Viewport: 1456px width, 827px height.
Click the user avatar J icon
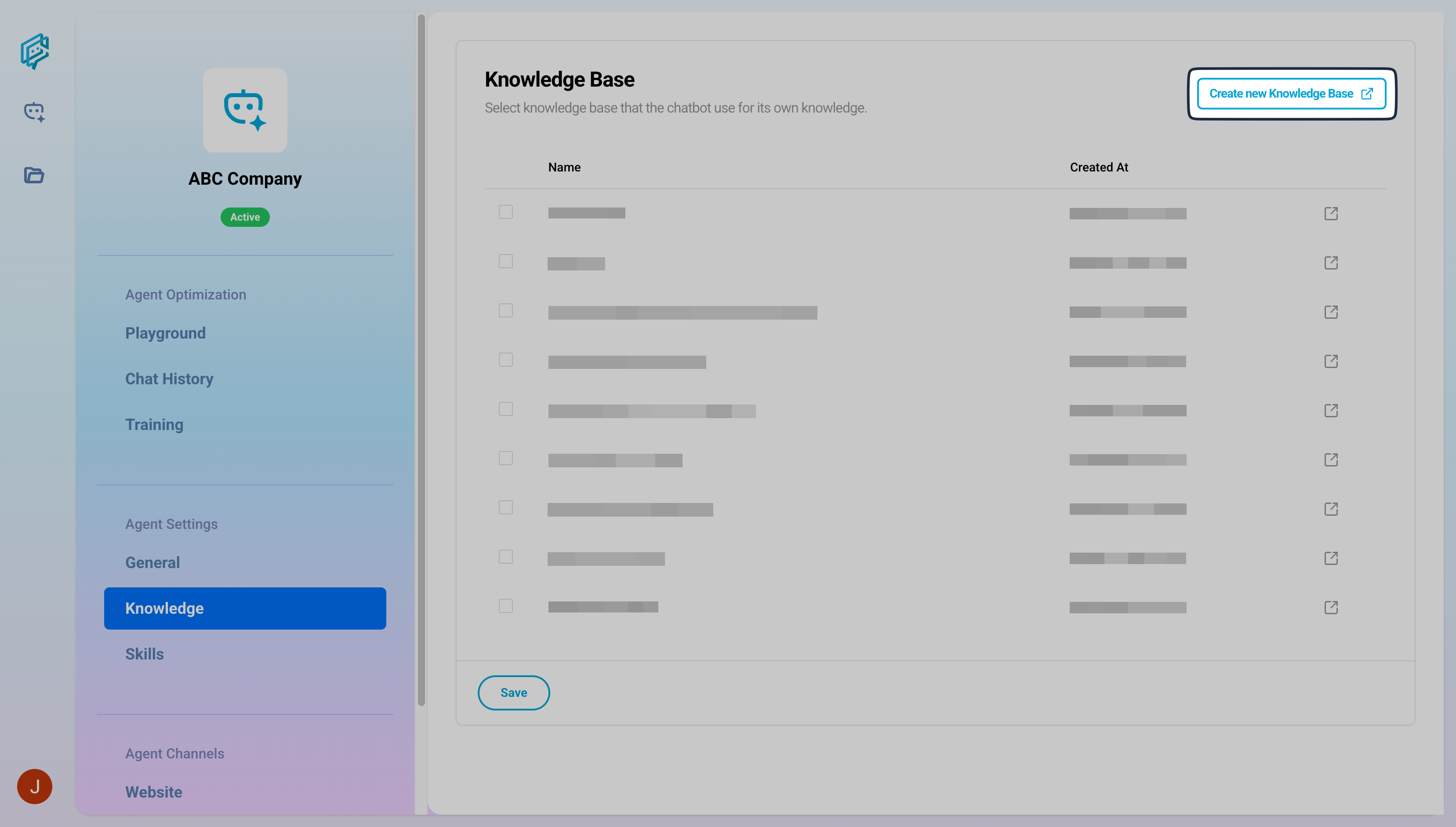pos(35,787)
